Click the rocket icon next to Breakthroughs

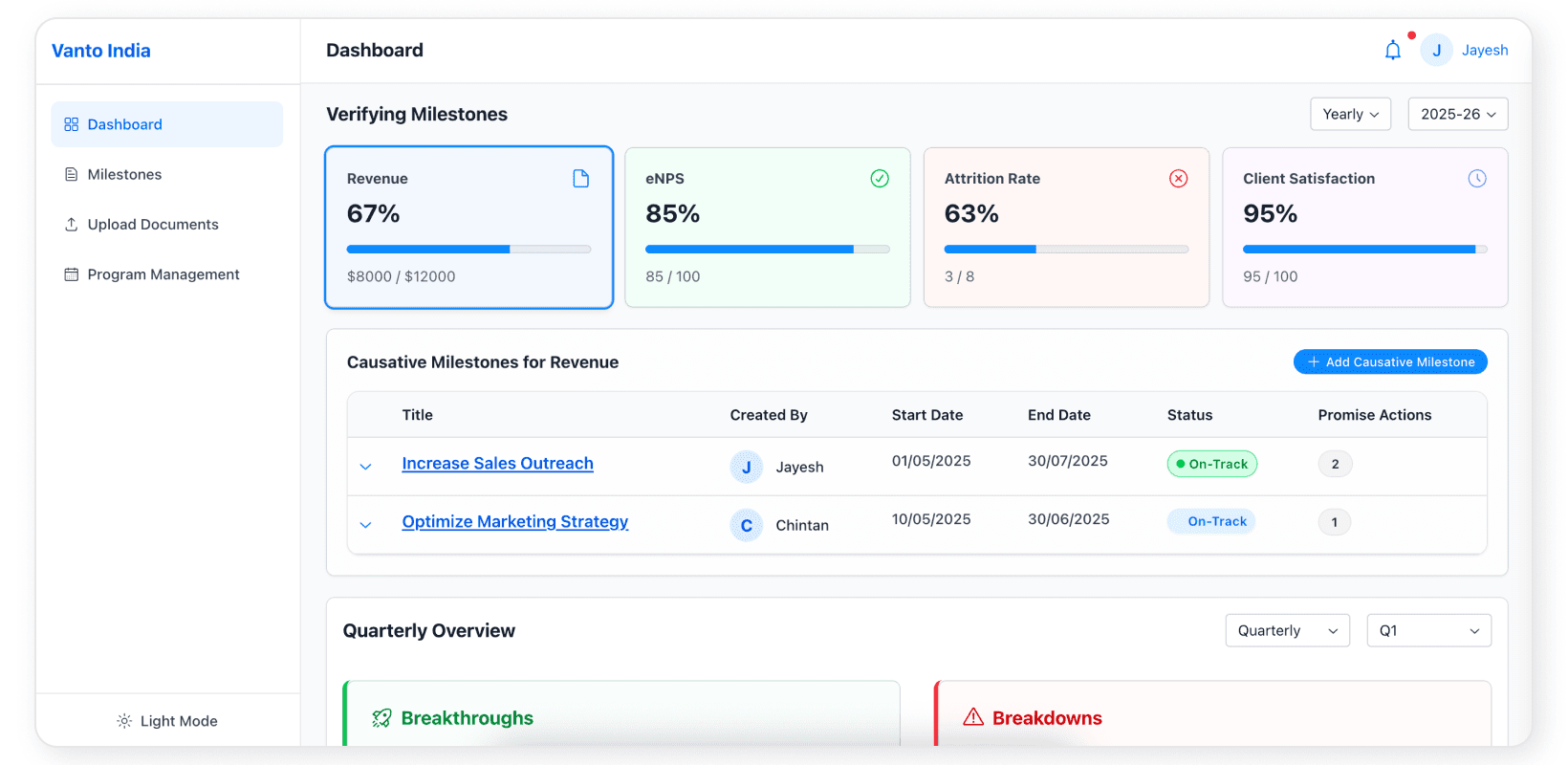click(x=381, y=718)
